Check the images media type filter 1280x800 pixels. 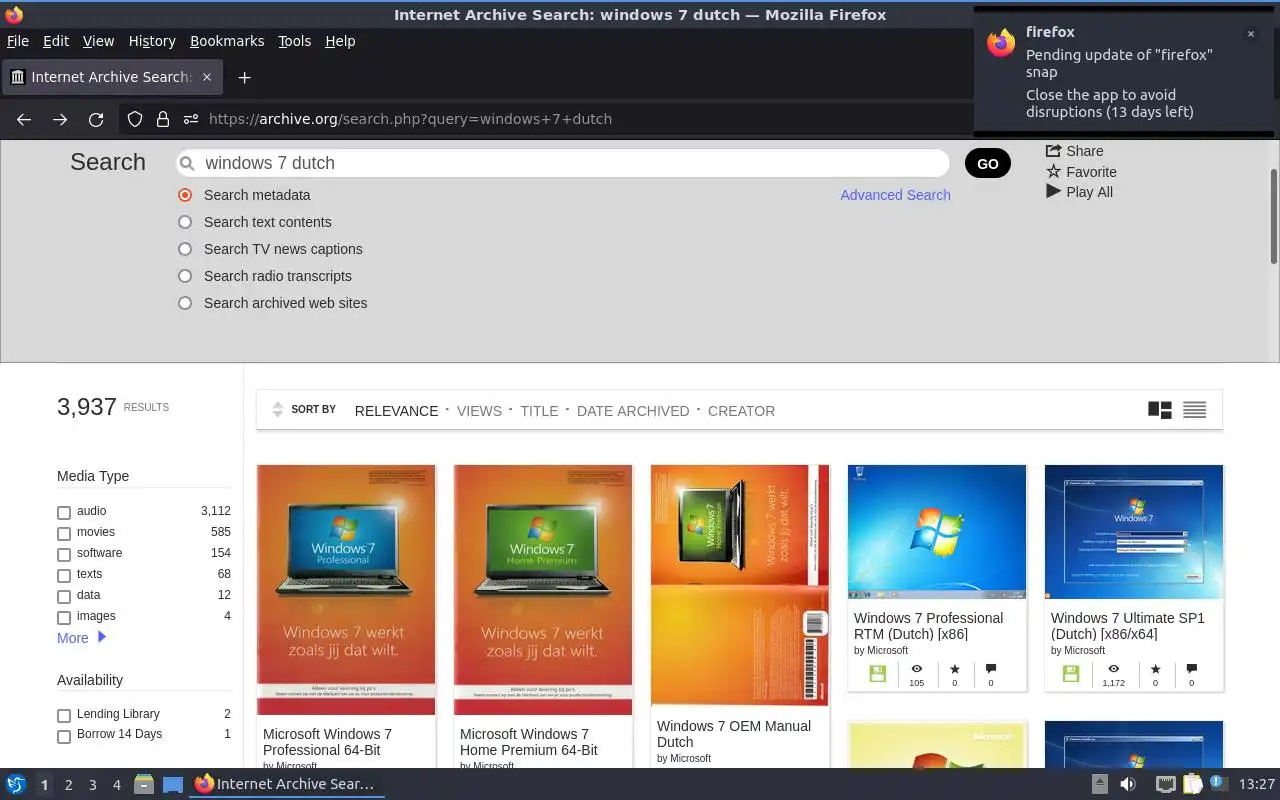point(64,617)
